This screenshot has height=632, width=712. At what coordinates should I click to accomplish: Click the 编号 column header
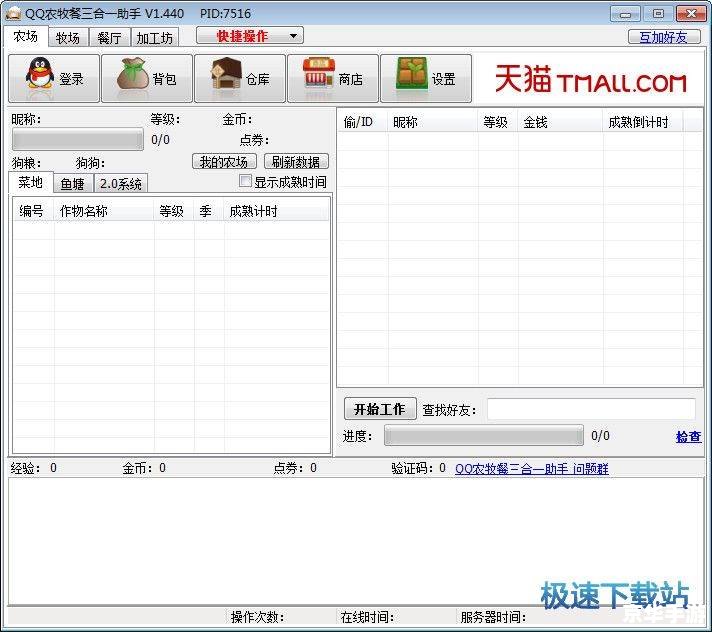tap(34, 211)
